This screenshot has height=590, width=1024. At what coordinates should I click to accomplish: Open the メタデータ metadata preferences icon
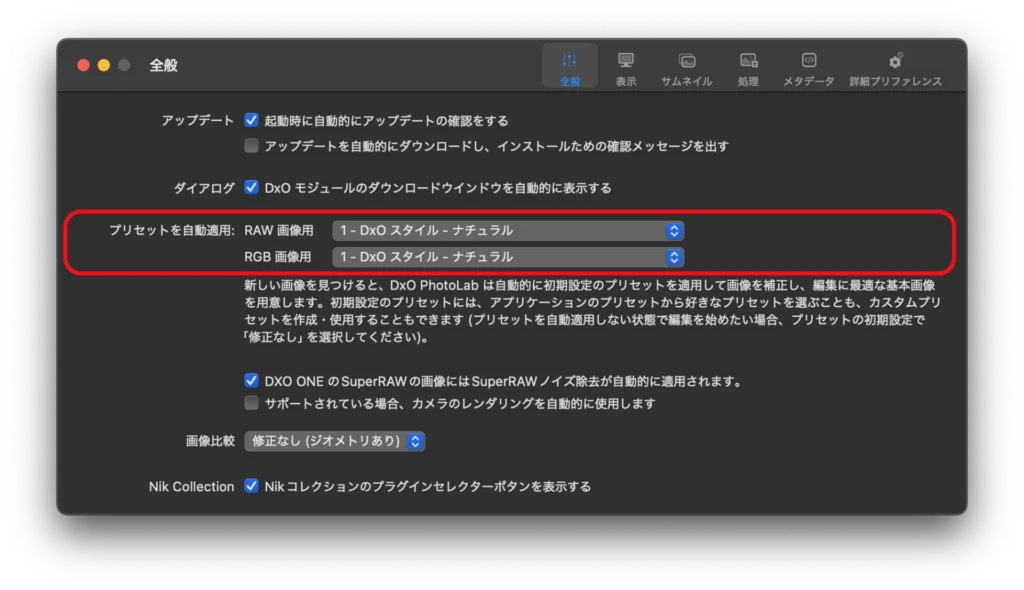tap(808, 61)
